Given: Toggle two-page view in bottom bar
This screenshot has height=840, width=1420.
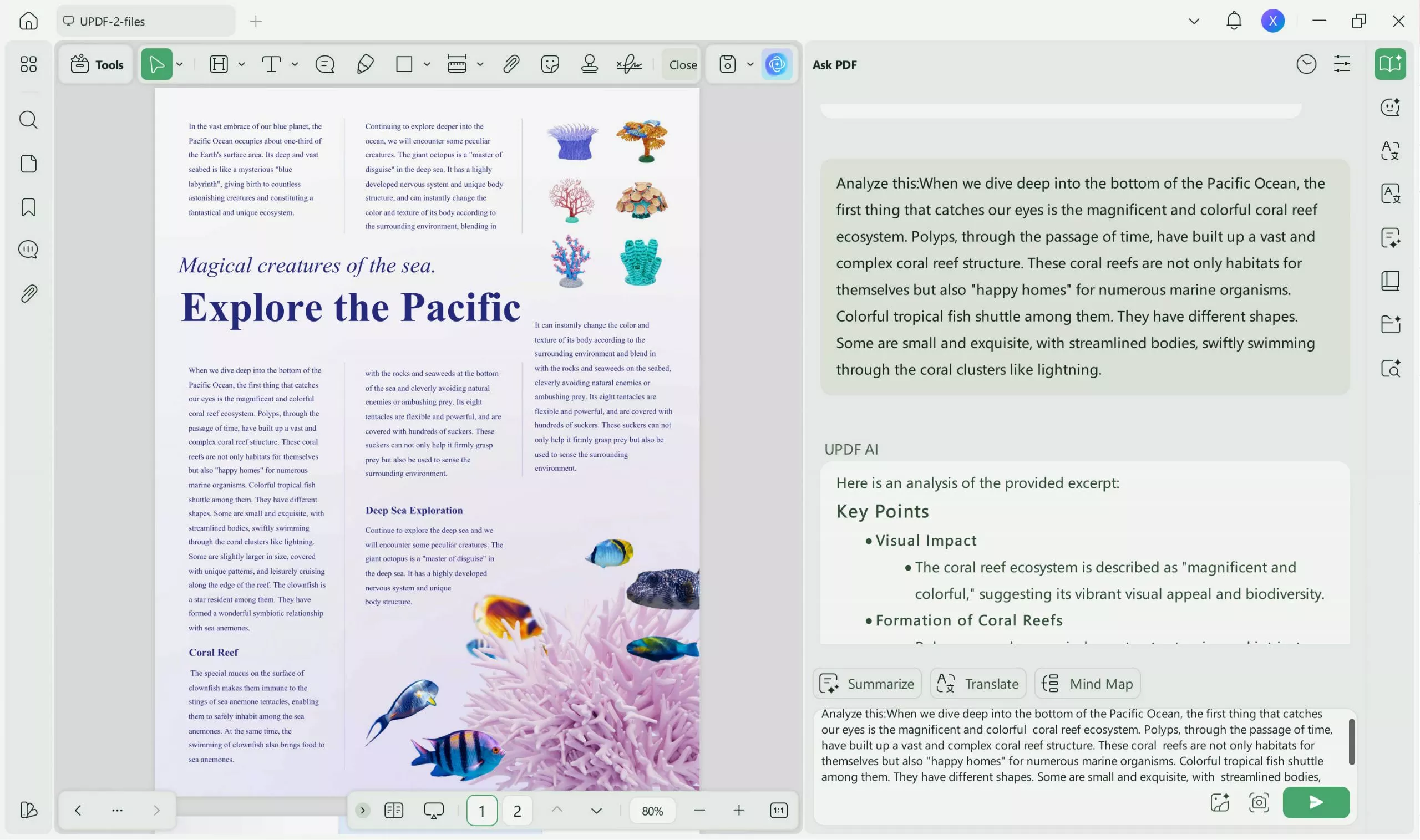Looking at the screenshot, I should [393, 810].
